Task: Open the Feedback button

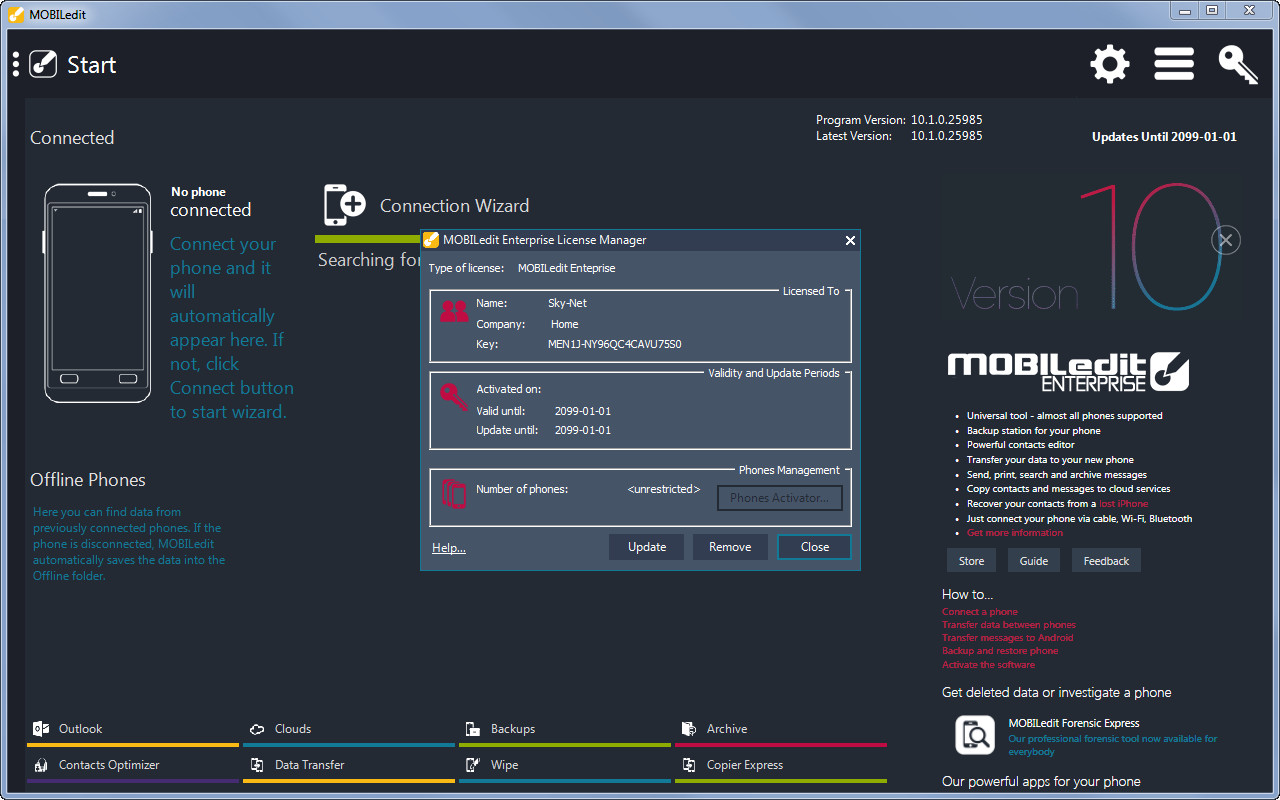Action: point(1107,561)
